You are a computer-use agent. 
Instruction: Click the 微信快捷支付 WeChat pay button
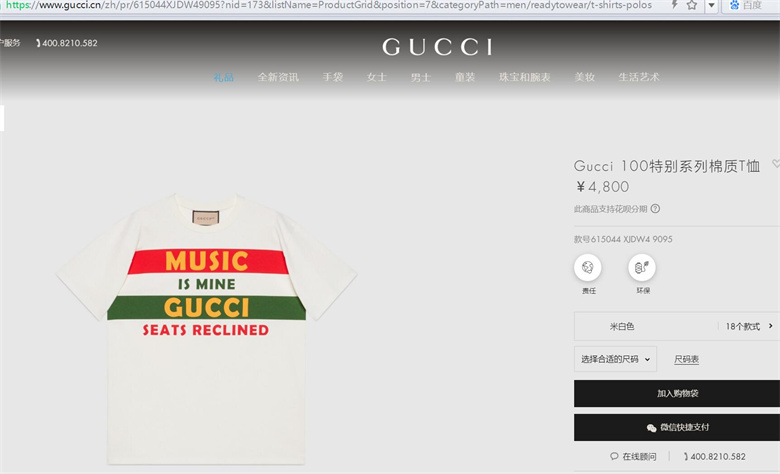click(x=677, y=427)
